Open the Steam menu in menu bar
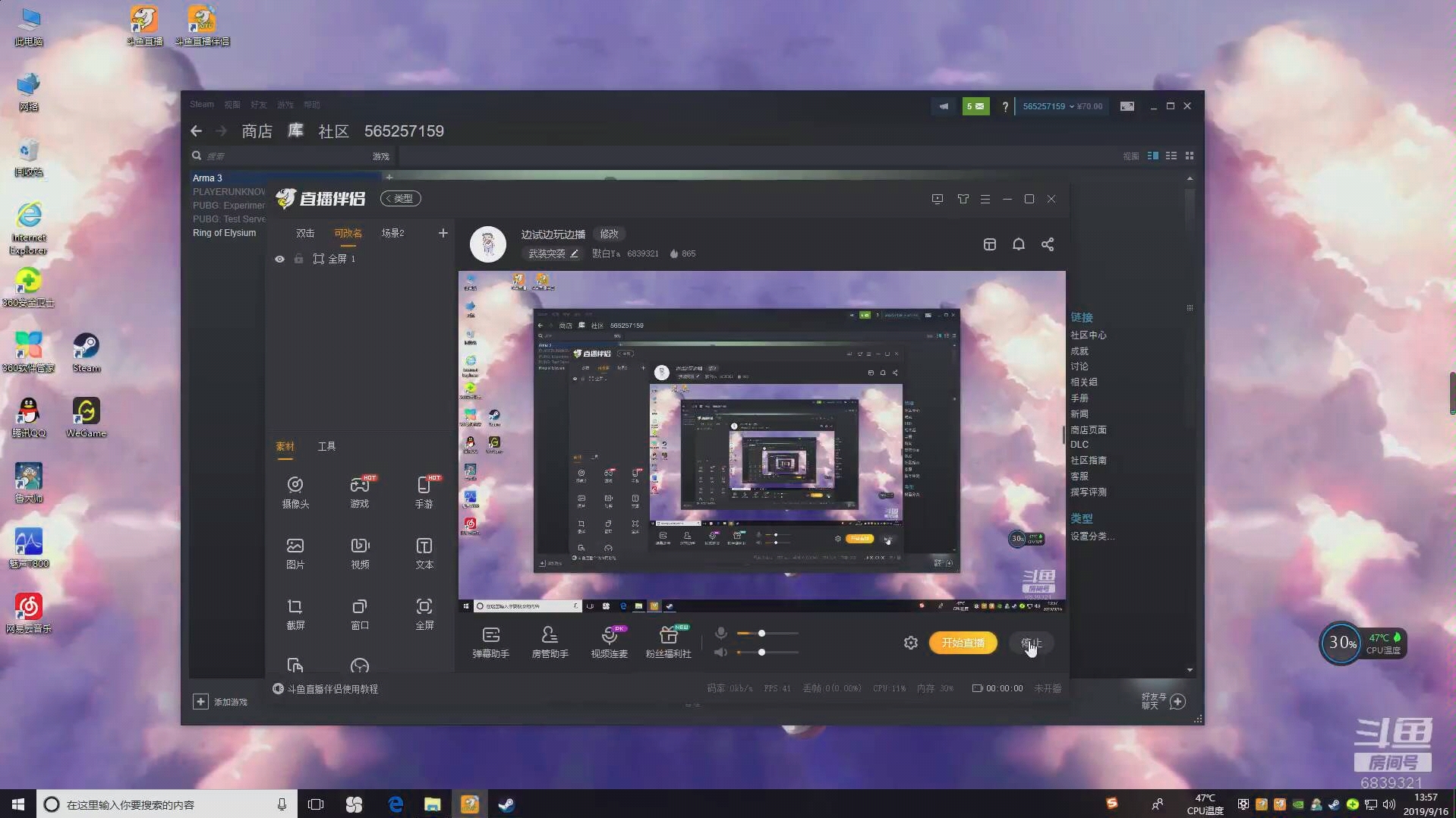The height and width of the screenshot is (818, 1456). coord(202,105)
